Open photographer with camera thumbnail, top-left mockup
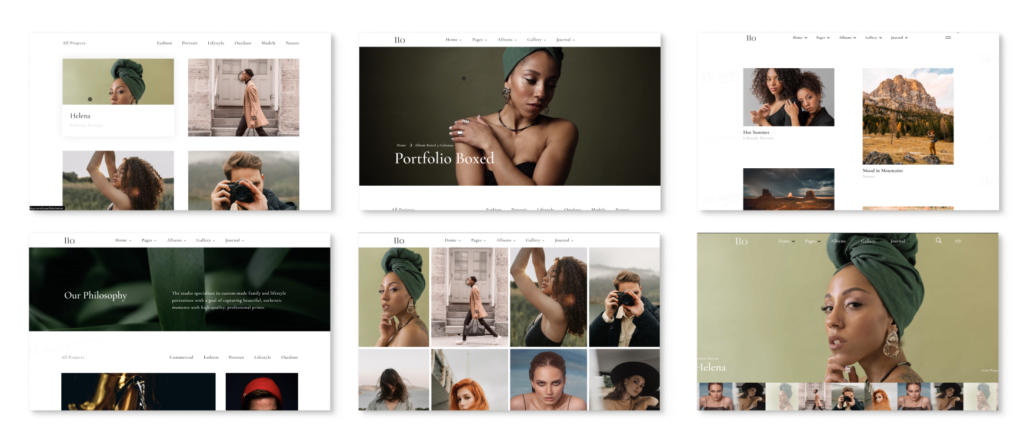 click(244, 181)
